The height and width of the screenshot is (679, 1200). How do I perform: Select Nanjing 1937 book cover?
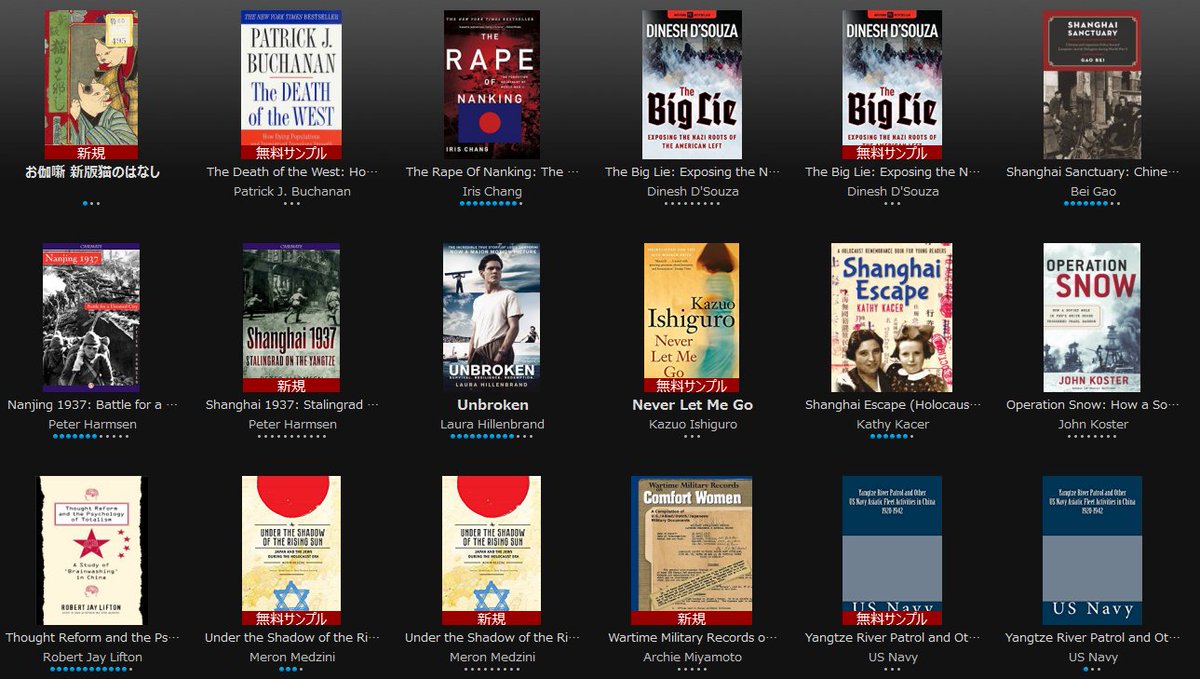[x=91, y=317]
